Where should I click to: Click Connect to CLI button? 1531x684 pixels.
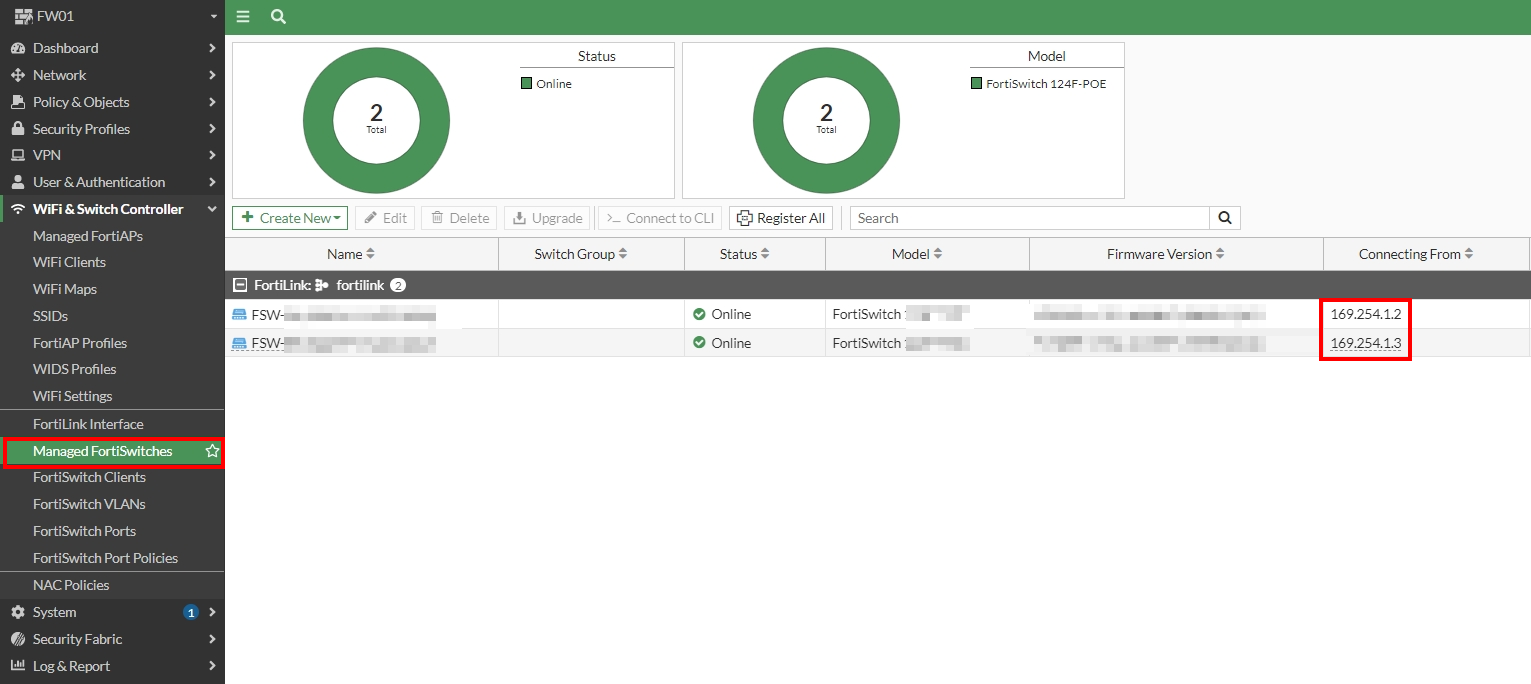point(661,218)
